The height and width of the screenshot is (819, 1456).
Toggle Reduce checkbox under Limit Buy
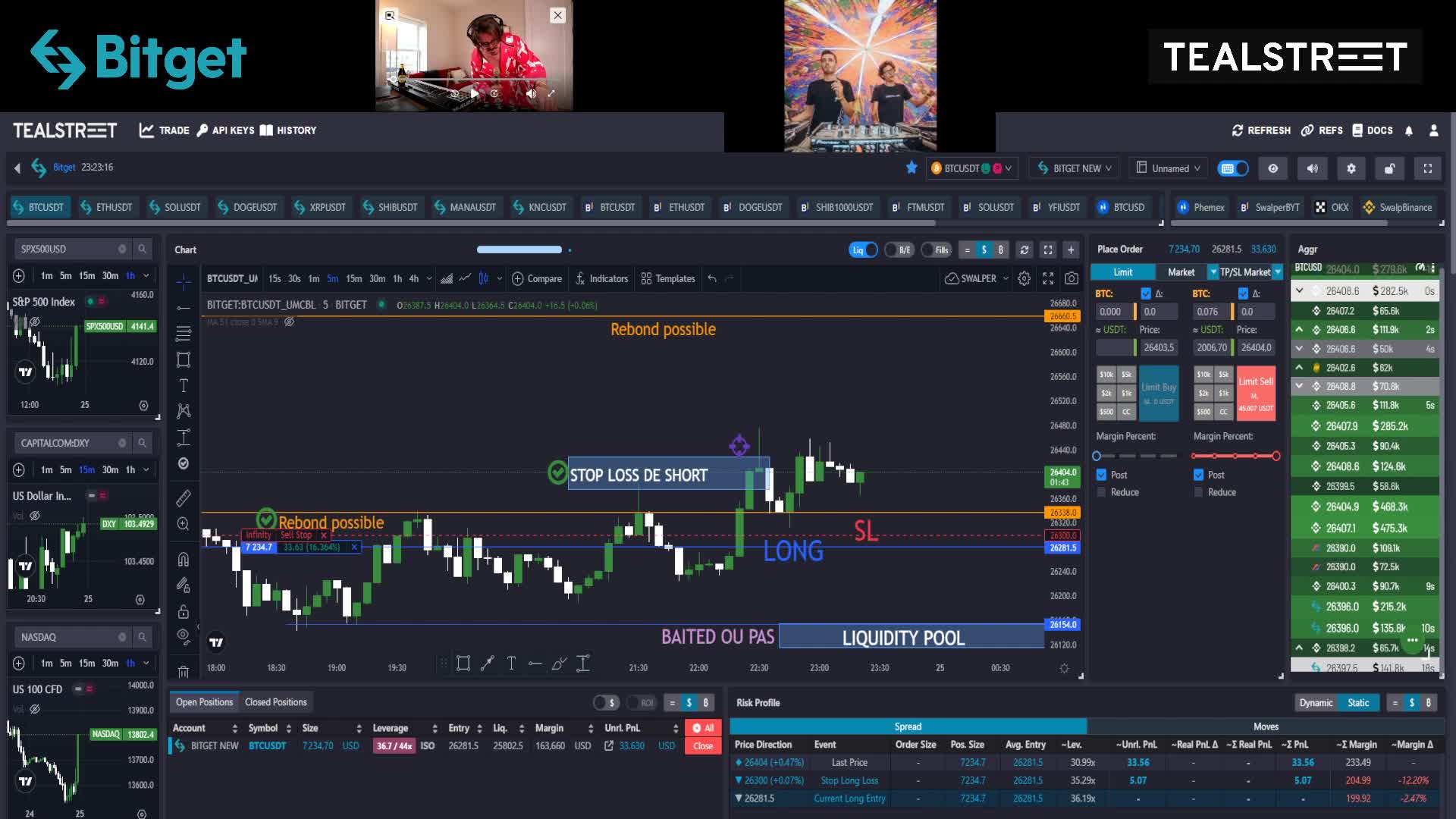pyautogui.click(x=1101, y=492)
